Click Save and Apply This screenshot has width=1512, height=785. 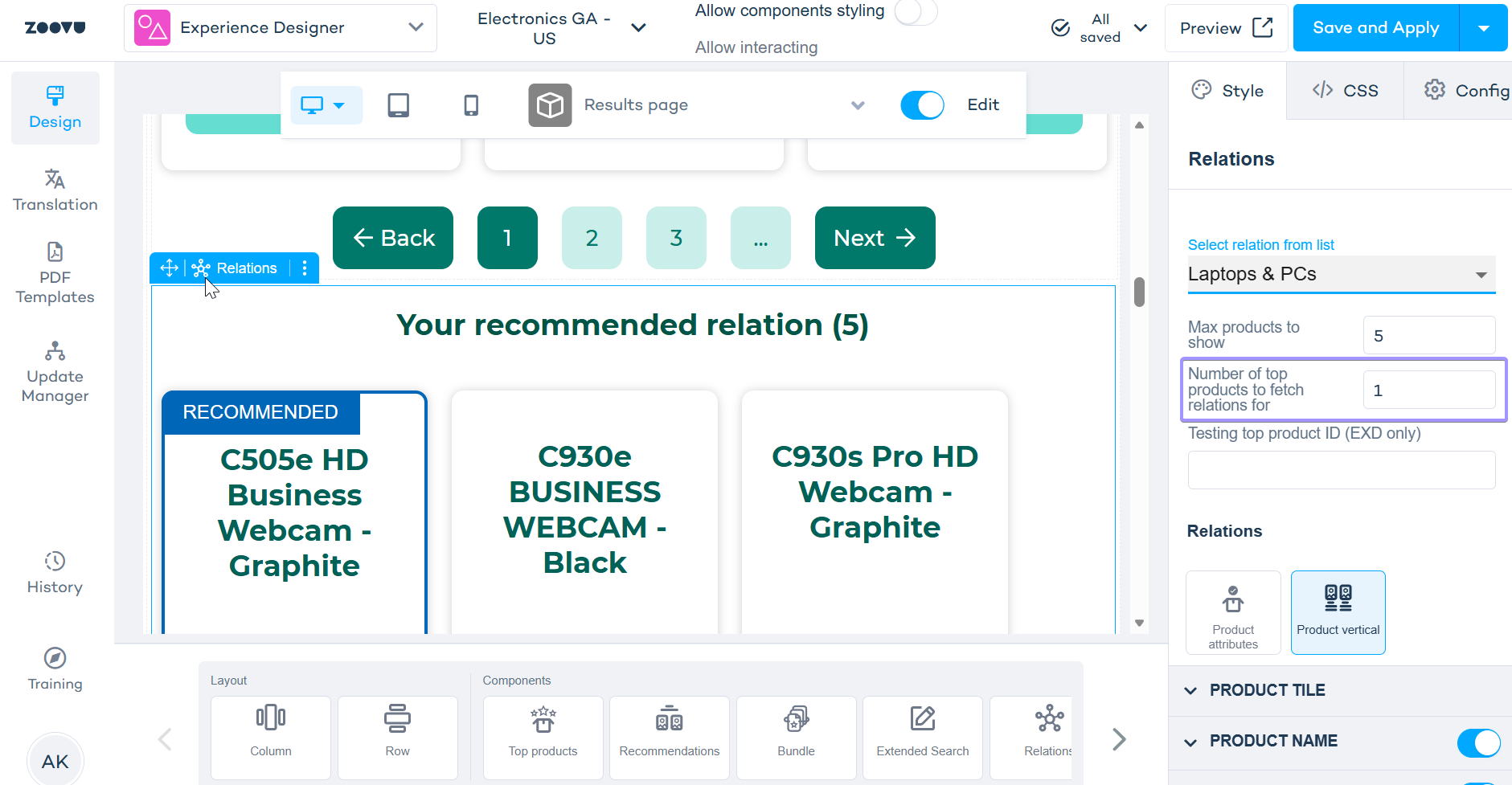tap(1376, 28)
